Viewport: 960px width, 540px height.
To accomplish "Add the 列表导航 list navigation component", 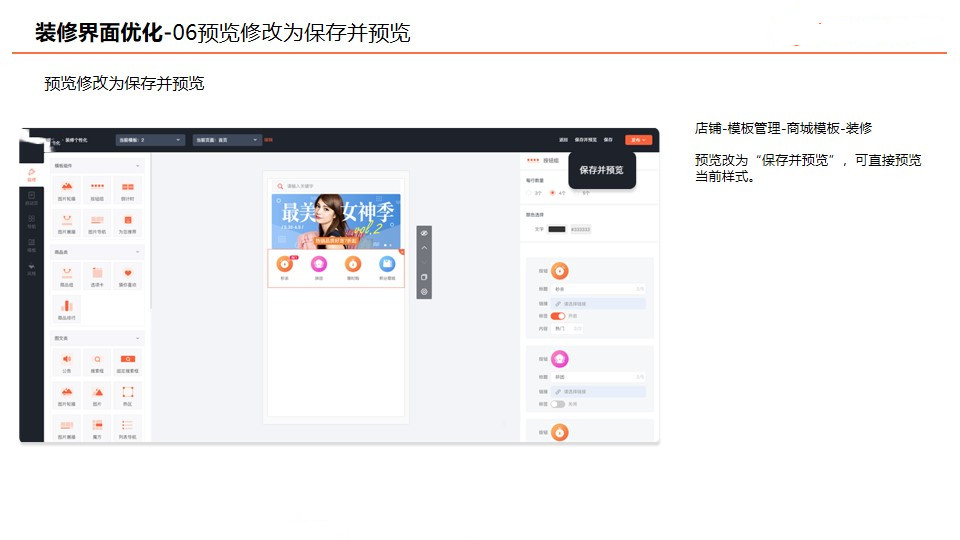I will click(x=127, y=428).
